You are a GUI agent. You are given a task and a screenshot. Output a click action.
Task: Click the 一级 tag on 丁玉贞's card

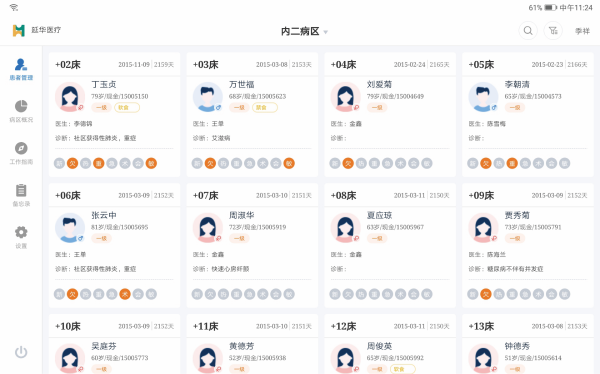point(101,108)
